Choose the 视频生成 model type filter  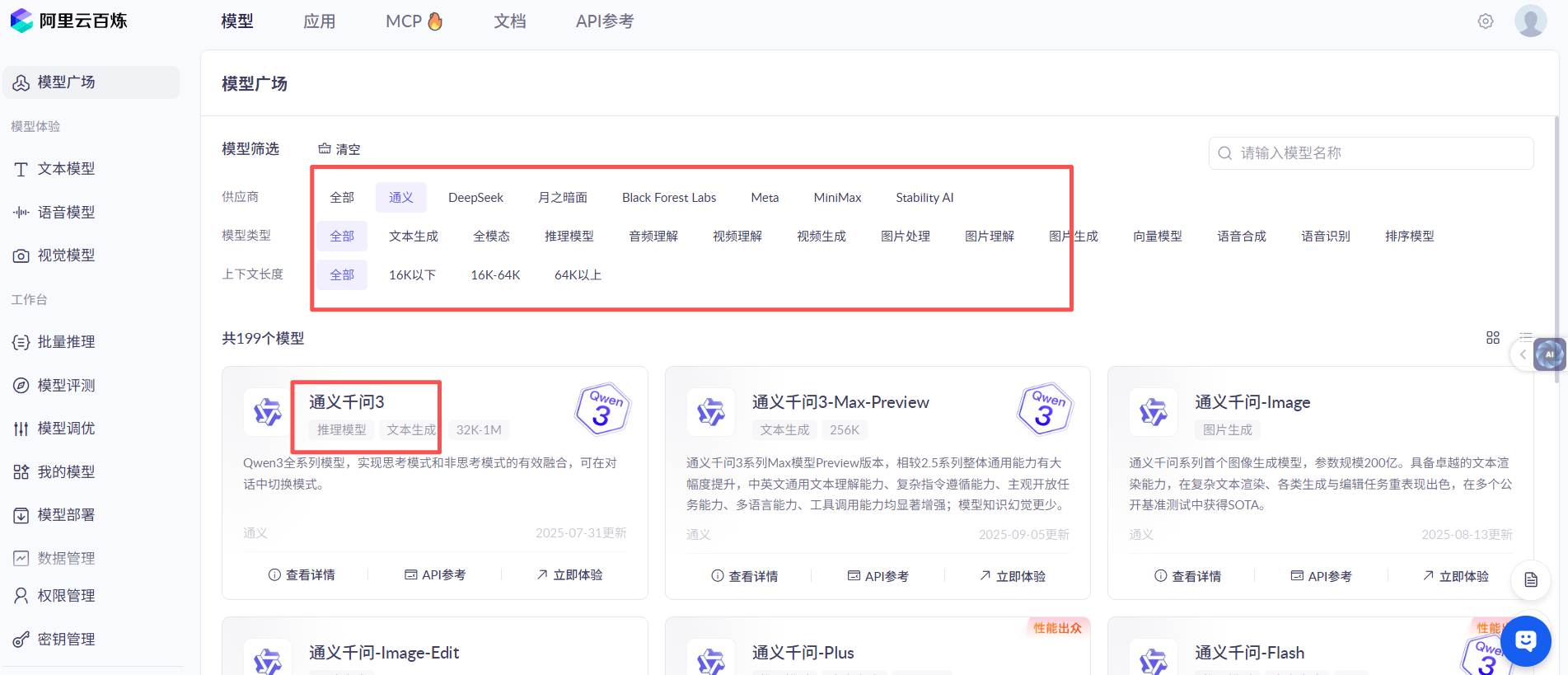point(821,237)
